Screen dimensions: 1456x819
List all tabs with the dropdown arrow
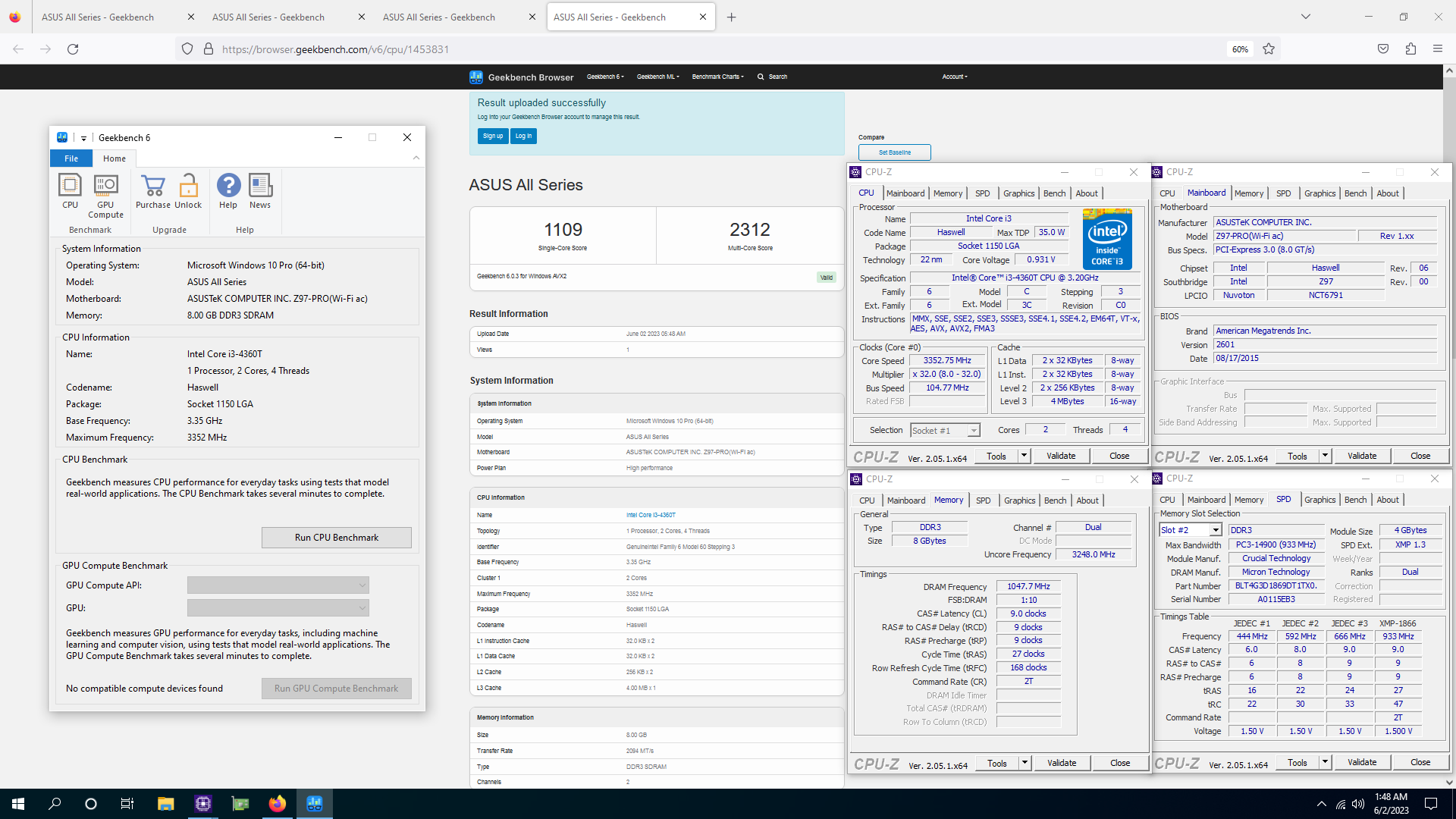click(x=1306, y=17)
